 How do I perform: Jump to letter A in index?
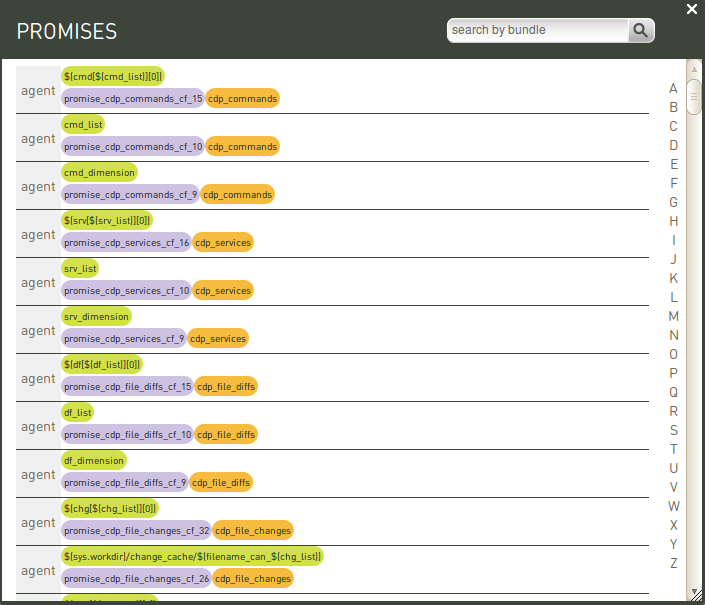tap(673, 89)
